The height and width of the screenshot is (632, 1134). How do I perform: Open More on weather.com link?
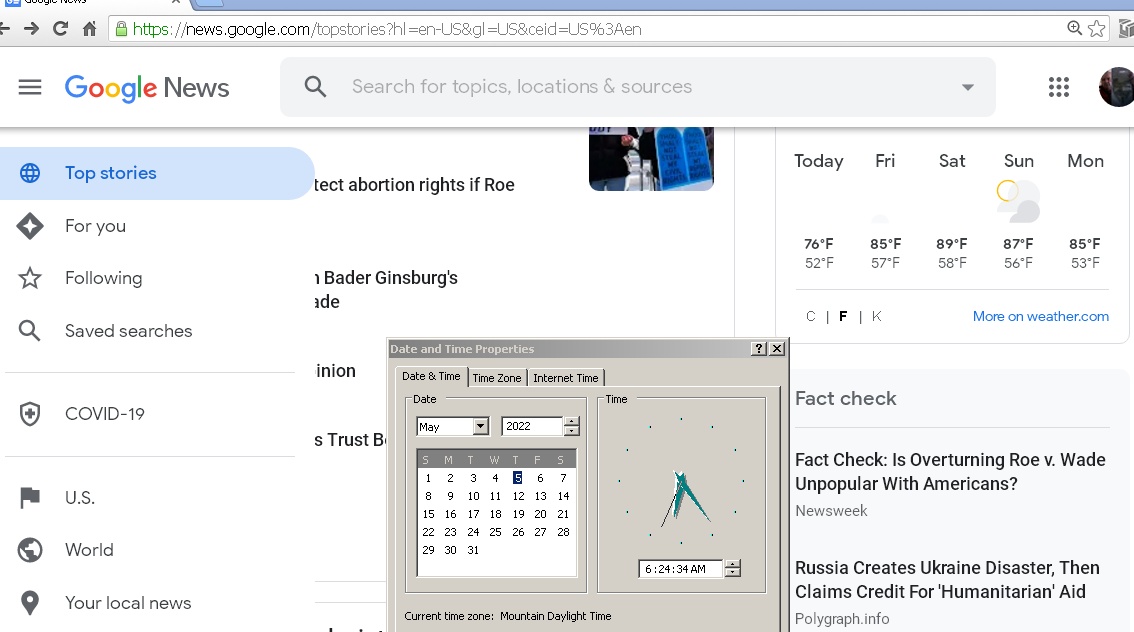tap(1041, 316)
